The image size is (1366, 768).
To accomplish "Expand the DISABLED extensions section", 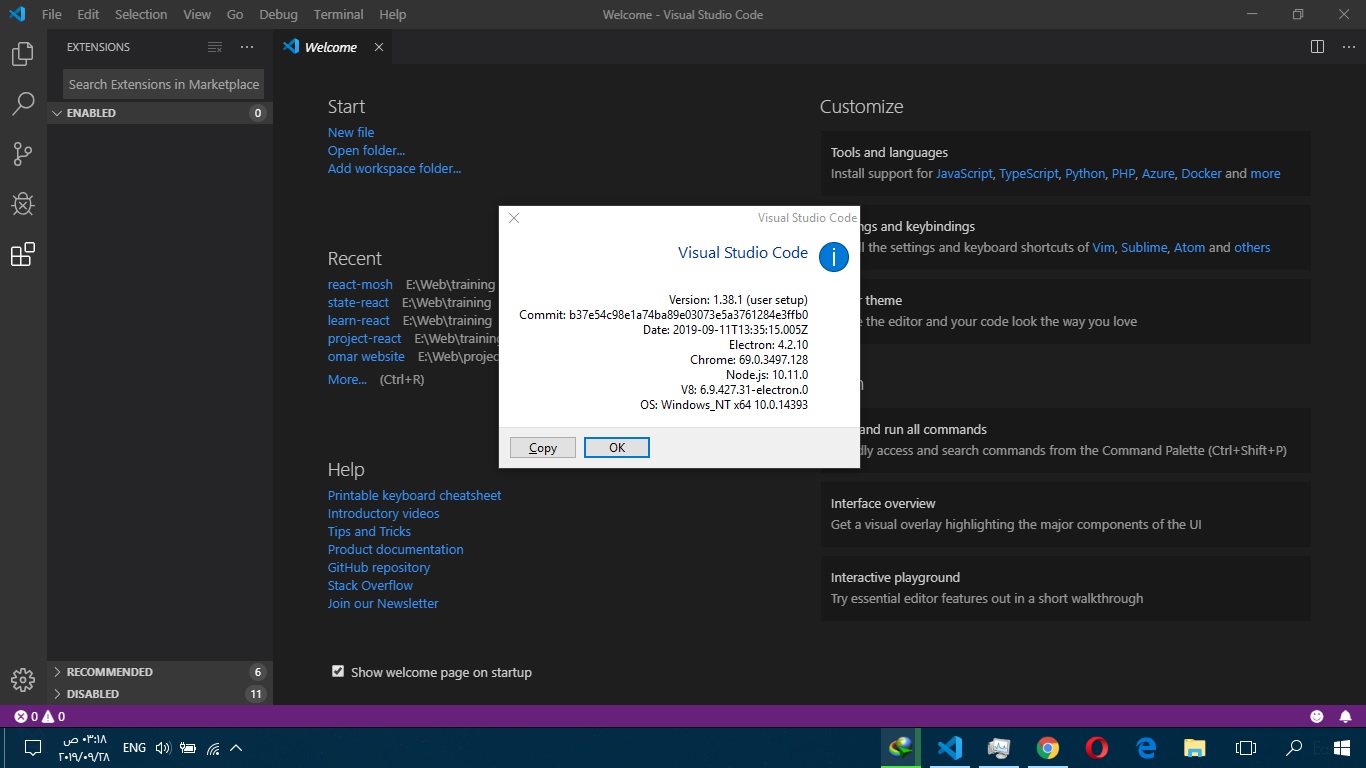I will click(x=160, y=694).
